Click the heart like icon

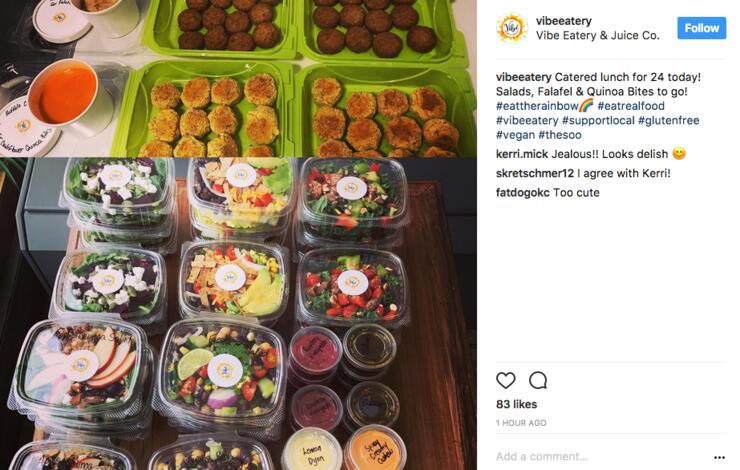coord(505,380)
